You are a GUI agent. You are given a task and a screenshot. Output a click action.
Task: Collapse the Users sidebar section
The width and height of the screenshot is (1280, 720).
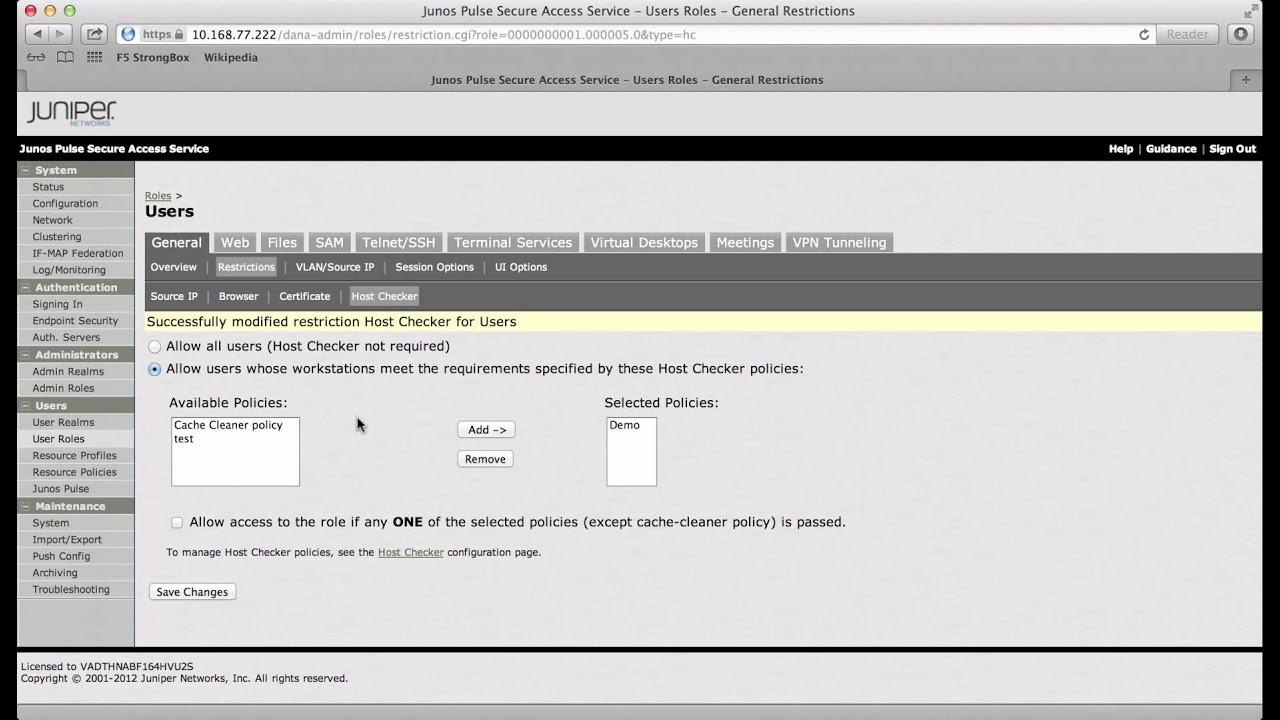click(26, 405)
